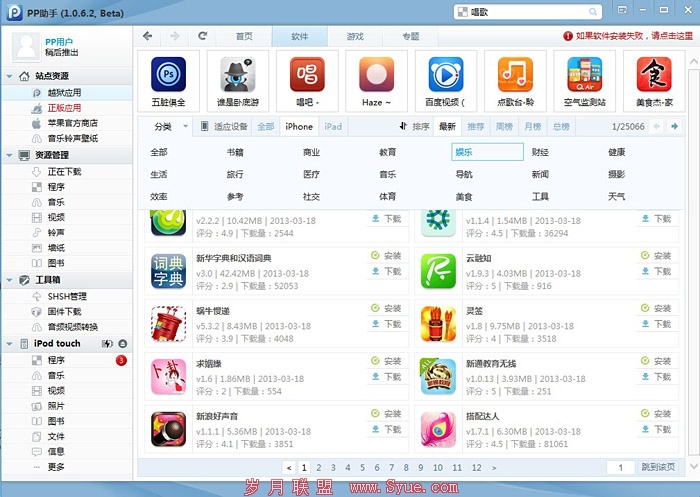This screenshot has height=497, width=700.
Task: Open the 点歌台 music app icon
Action: tap(515, 74)
